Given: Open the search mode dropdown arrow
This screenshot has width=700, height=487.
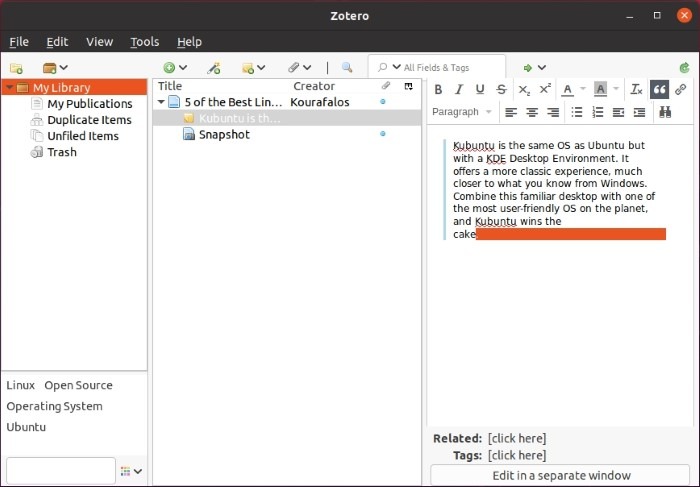Looking at the screenshot, I should [x=396, y=67].
